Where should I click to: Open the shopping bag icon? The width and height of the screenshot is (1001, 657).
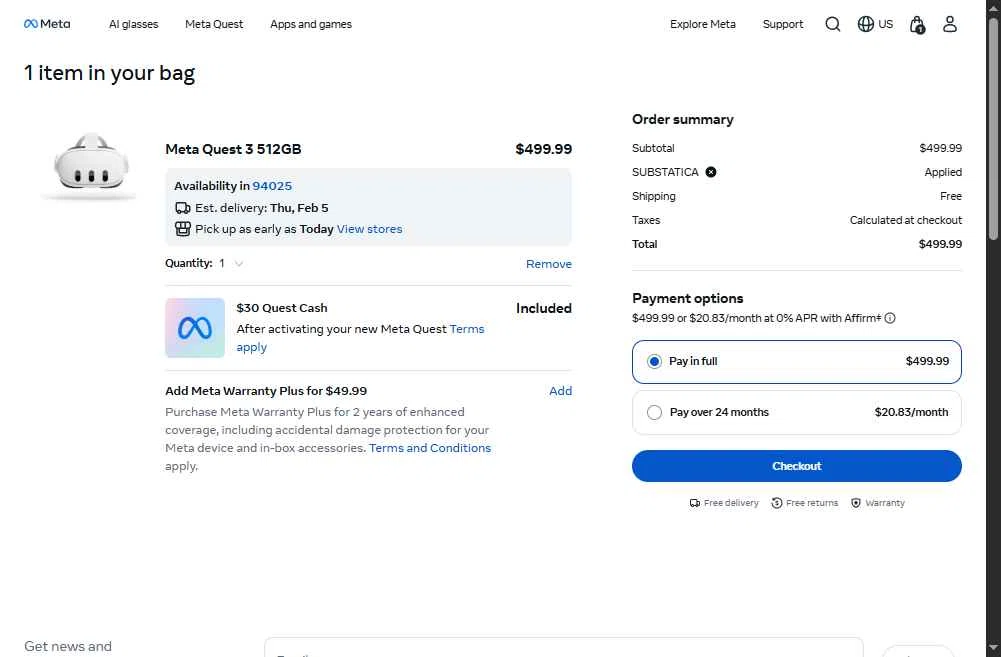pos(917,25)
